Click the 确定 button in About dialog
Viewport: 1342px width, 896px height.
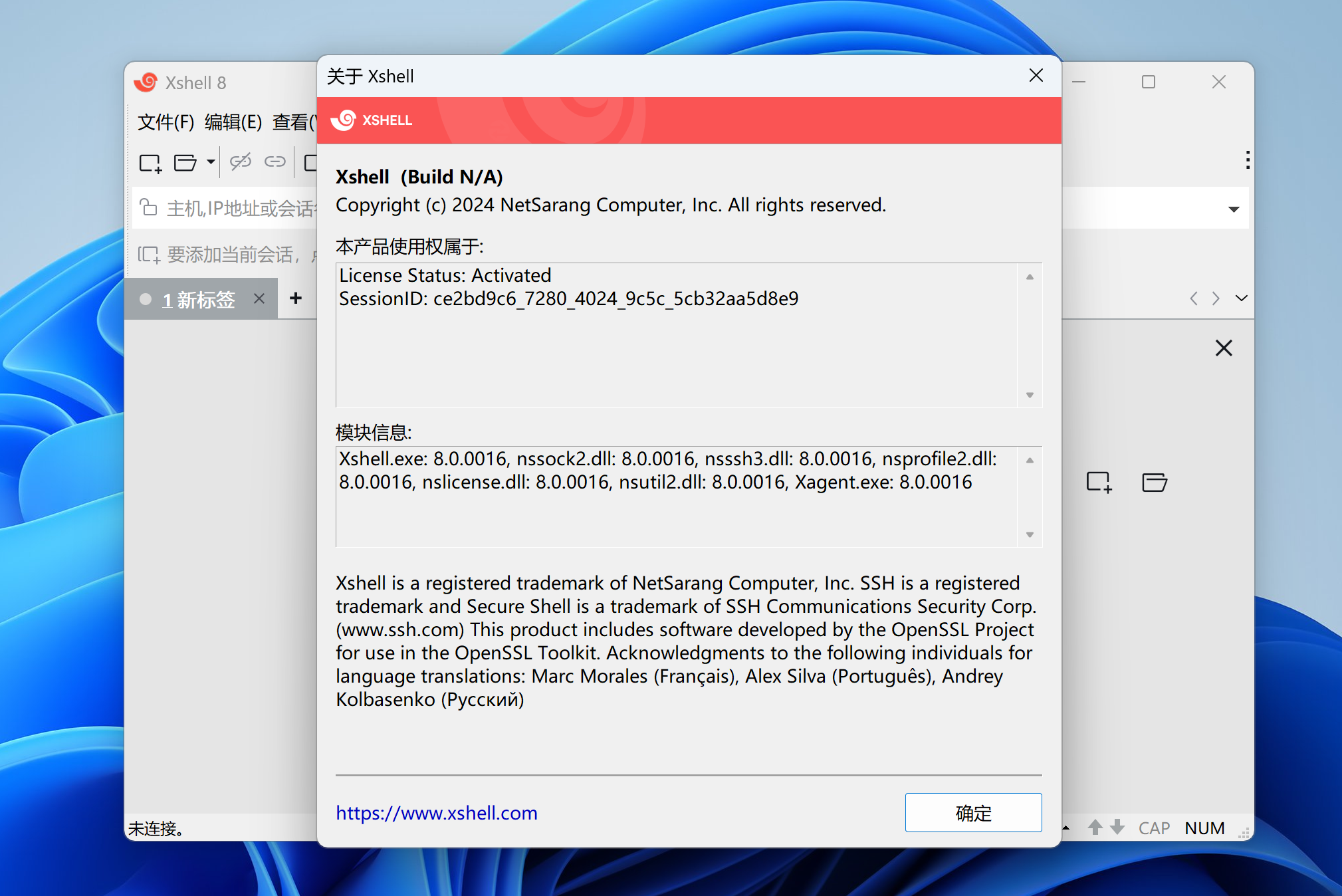973,812
